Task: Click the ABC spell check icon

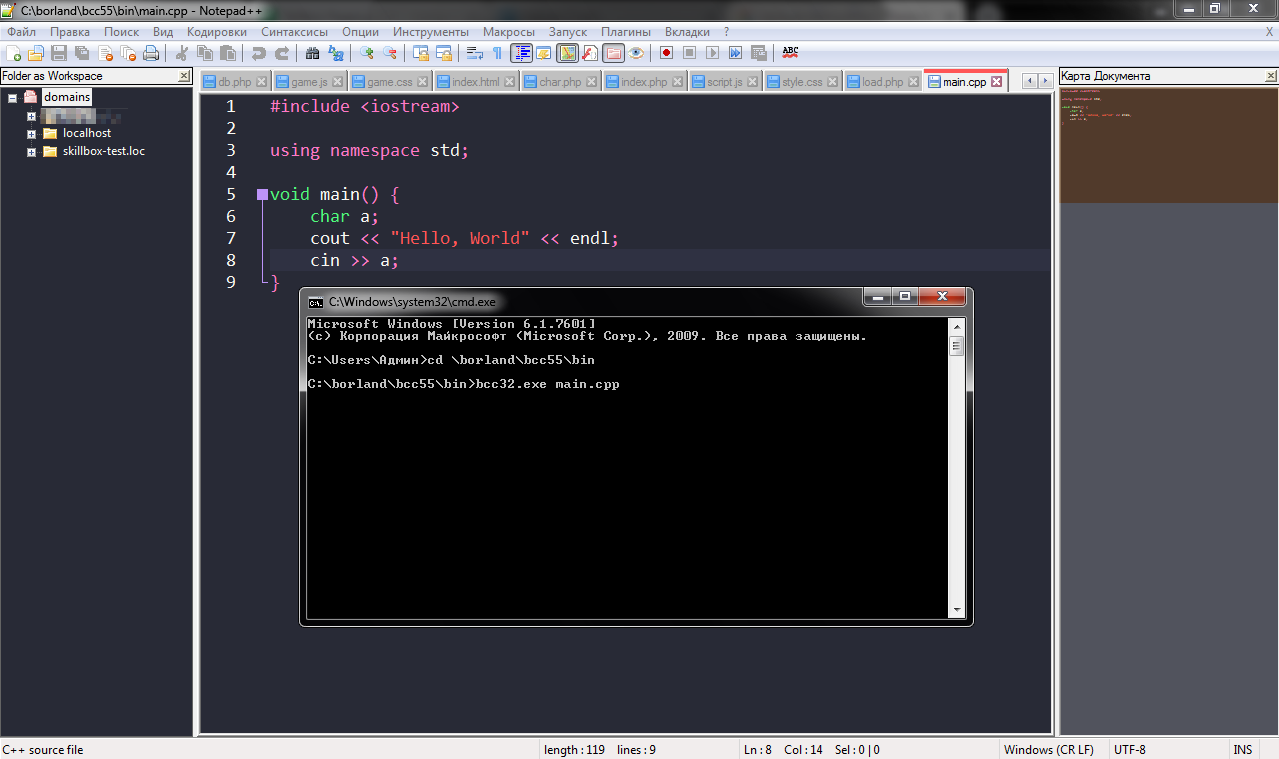Action: tap(790, 52)
